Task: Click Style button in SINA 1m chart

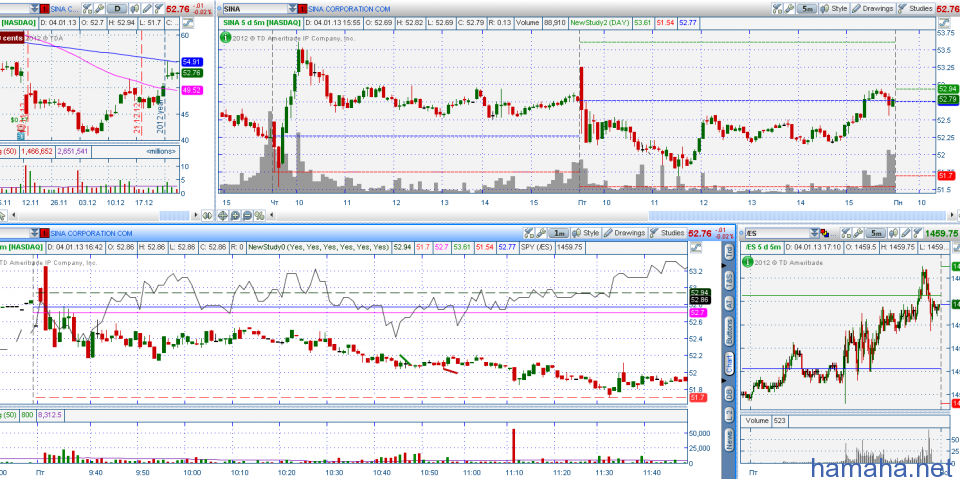Action: coord(585,233)
